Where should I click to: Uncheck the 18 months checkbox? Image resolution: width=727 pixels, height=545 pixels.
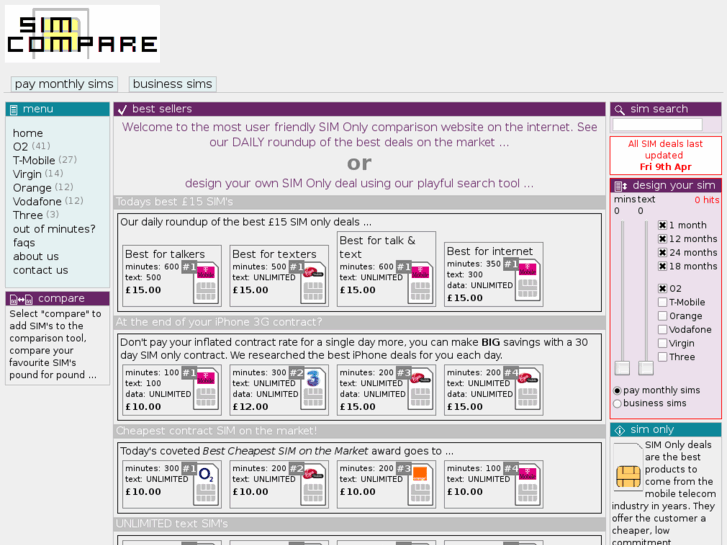[x=662, y=266]
